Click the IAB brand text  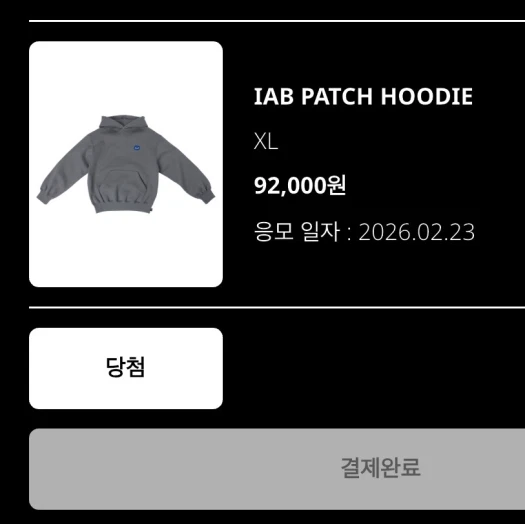pos(274,96)
